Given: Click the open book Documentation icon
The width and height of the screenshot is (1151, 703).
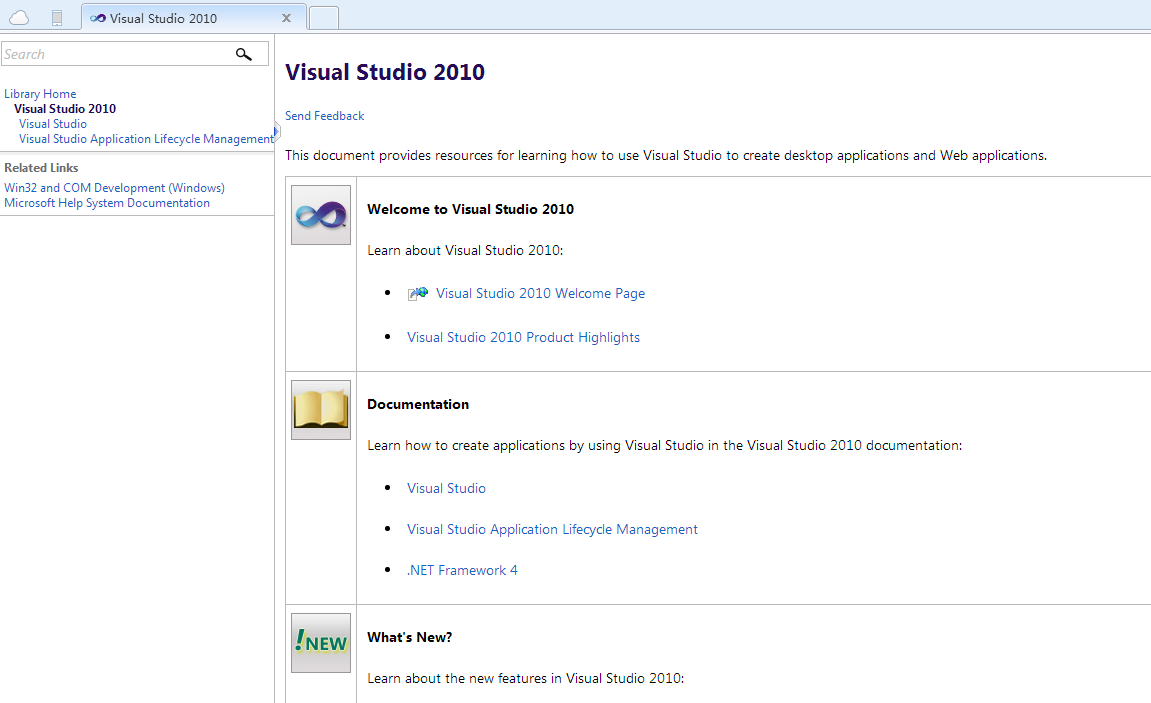Looking at the screenshot, I should point(321,410).
